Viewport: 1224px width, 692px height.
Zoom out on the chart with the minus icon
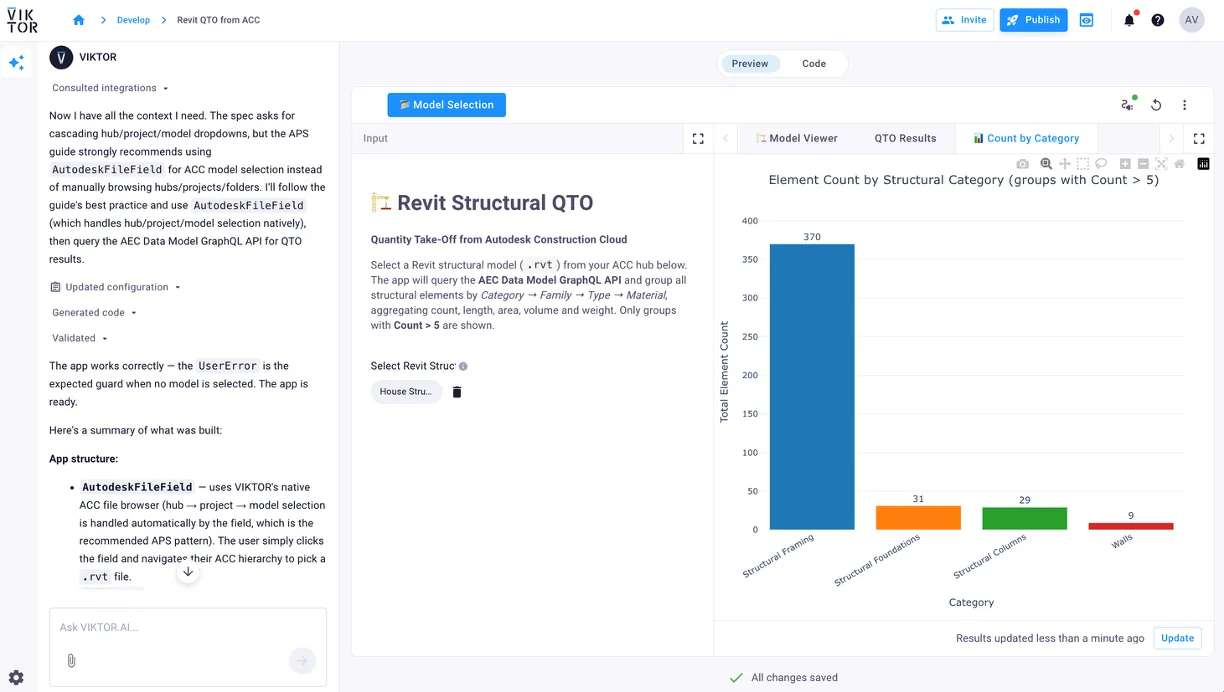(x=1143, y=164)
